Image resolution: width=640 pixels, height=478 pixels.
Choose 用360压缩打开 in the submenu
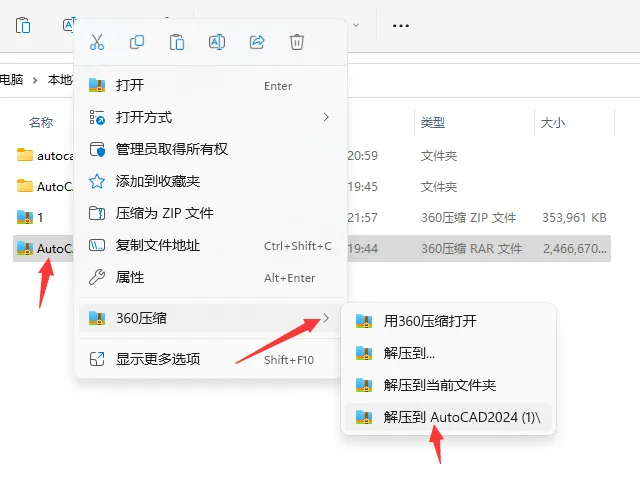(448, 321)
